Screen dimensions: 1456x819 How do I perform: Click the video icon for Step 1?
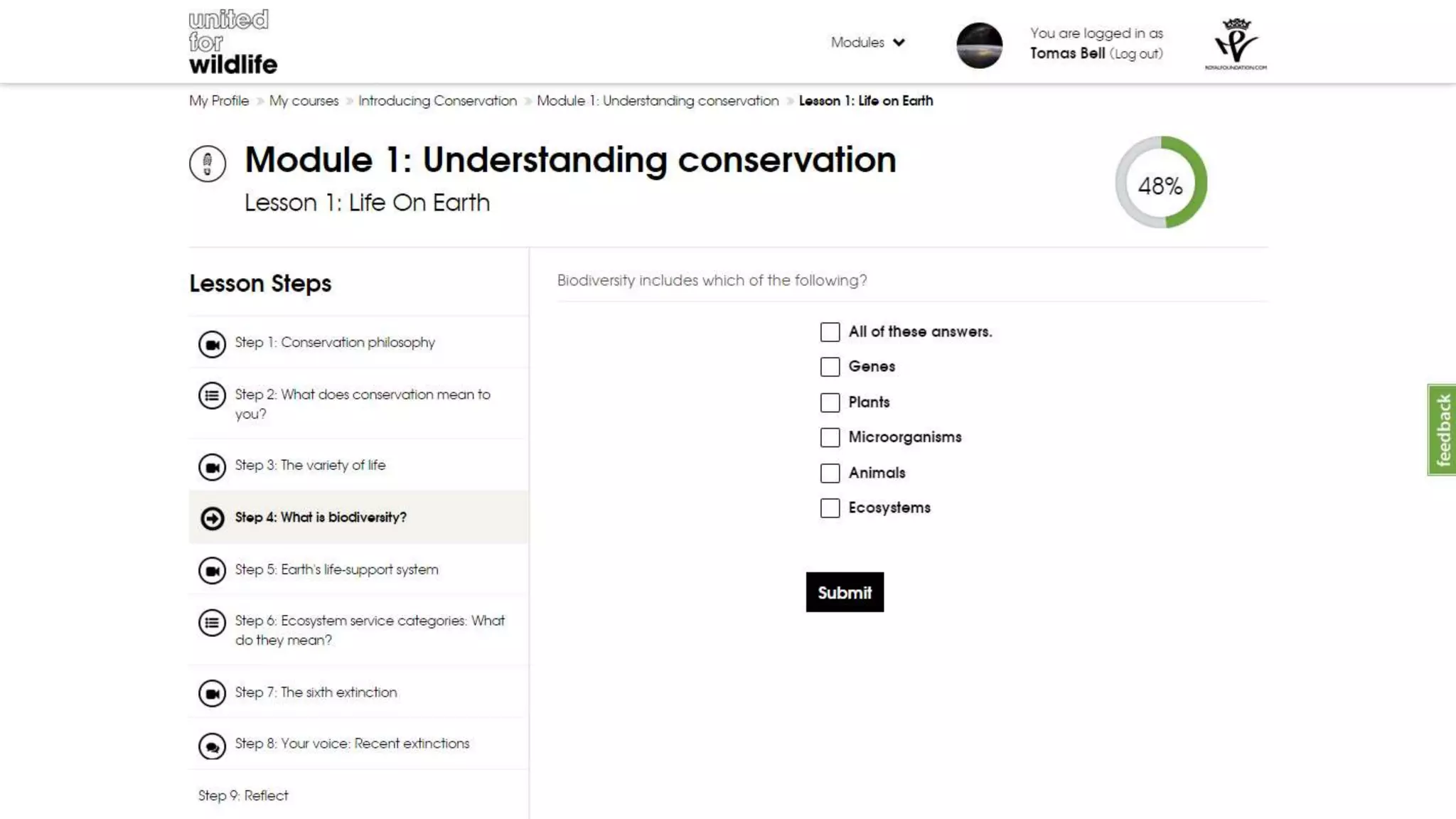coord(212,344)
